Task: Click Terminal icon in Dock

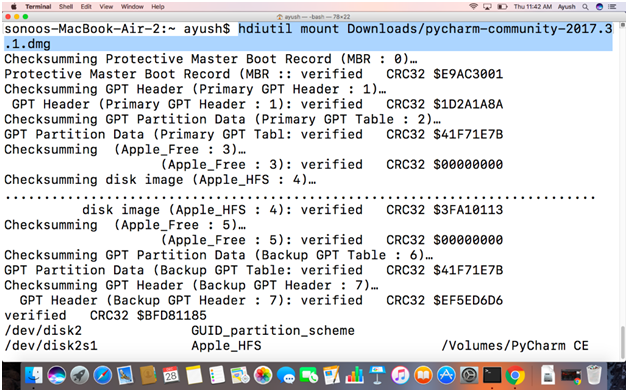Action: tap(491, 375)
